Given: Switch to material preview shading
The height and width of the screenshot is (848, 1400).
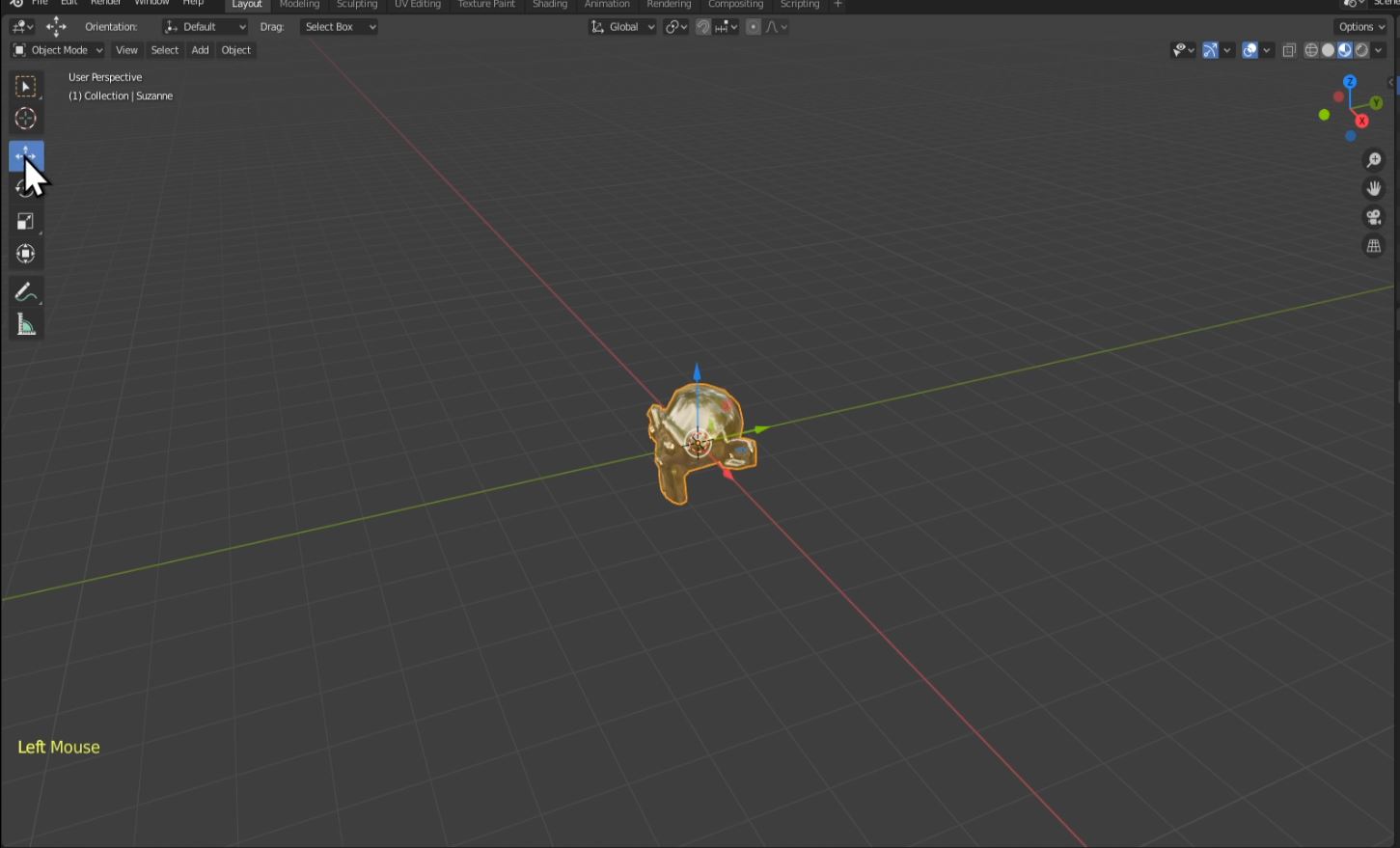Looking at the screenshot, I should point(1344,50).
